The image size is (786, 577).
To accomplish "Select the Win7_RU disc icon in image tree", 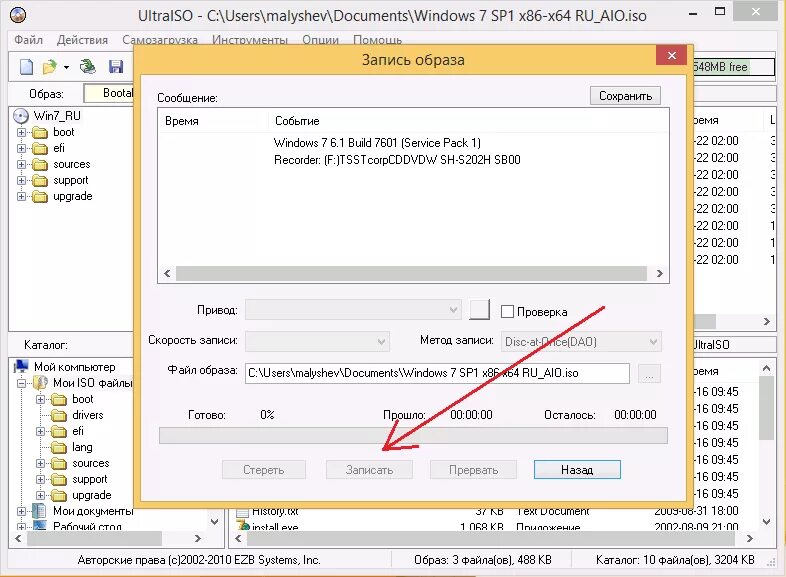I will [21, 116].
